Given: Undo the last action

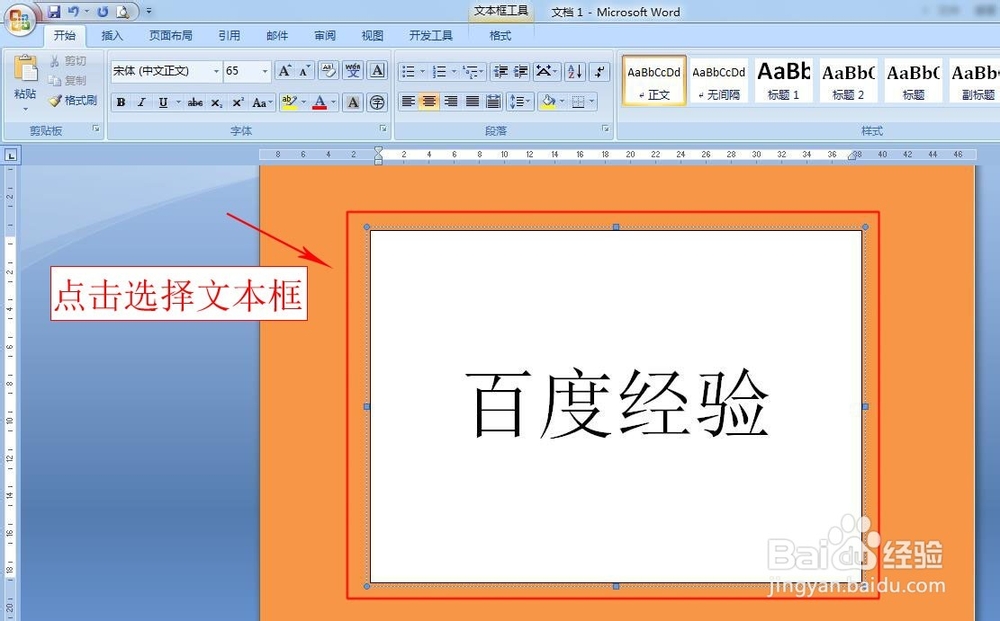Looking at the screenshot, I should 73,11.
